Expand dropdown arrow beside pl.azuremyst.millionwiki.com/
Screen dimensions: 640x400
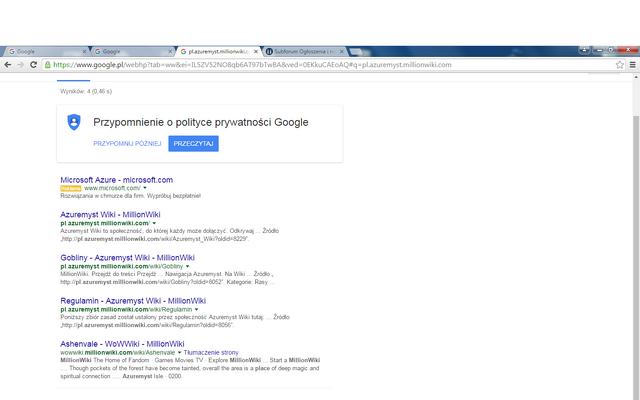(154, 223)
